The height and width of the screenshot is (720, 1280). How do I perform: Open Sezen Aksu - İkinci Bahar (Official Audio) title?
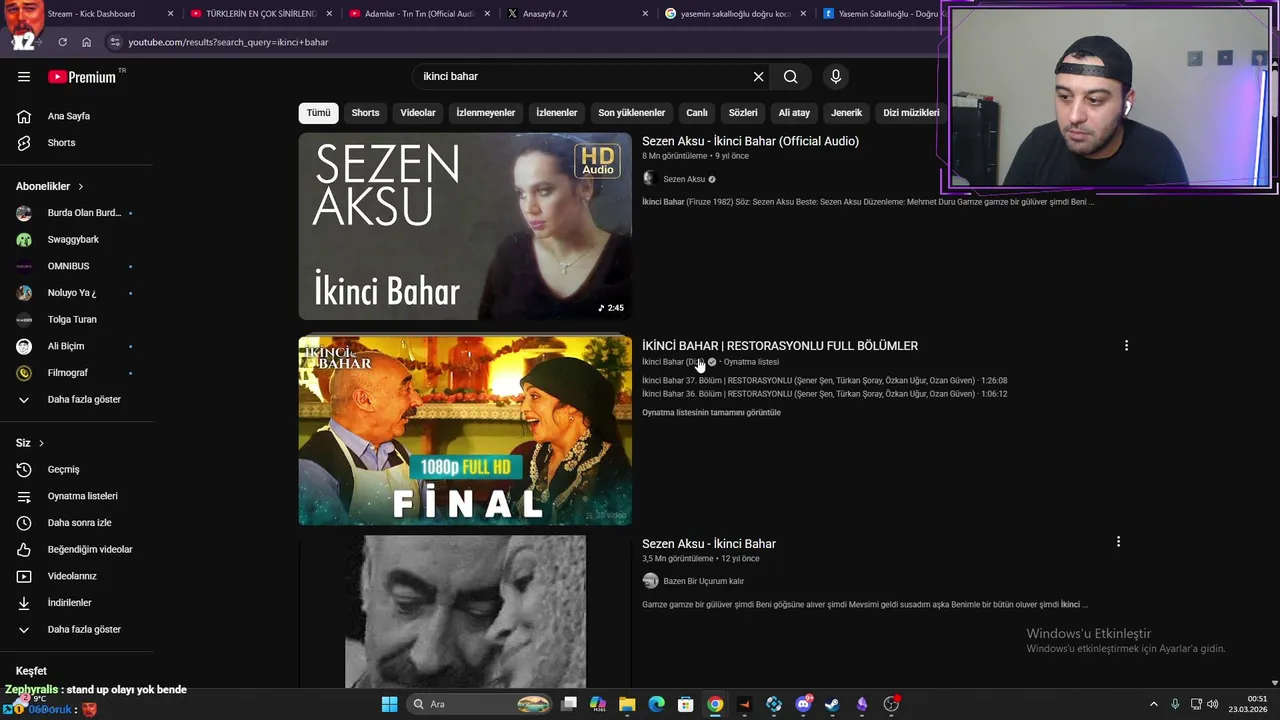point(750,141)
